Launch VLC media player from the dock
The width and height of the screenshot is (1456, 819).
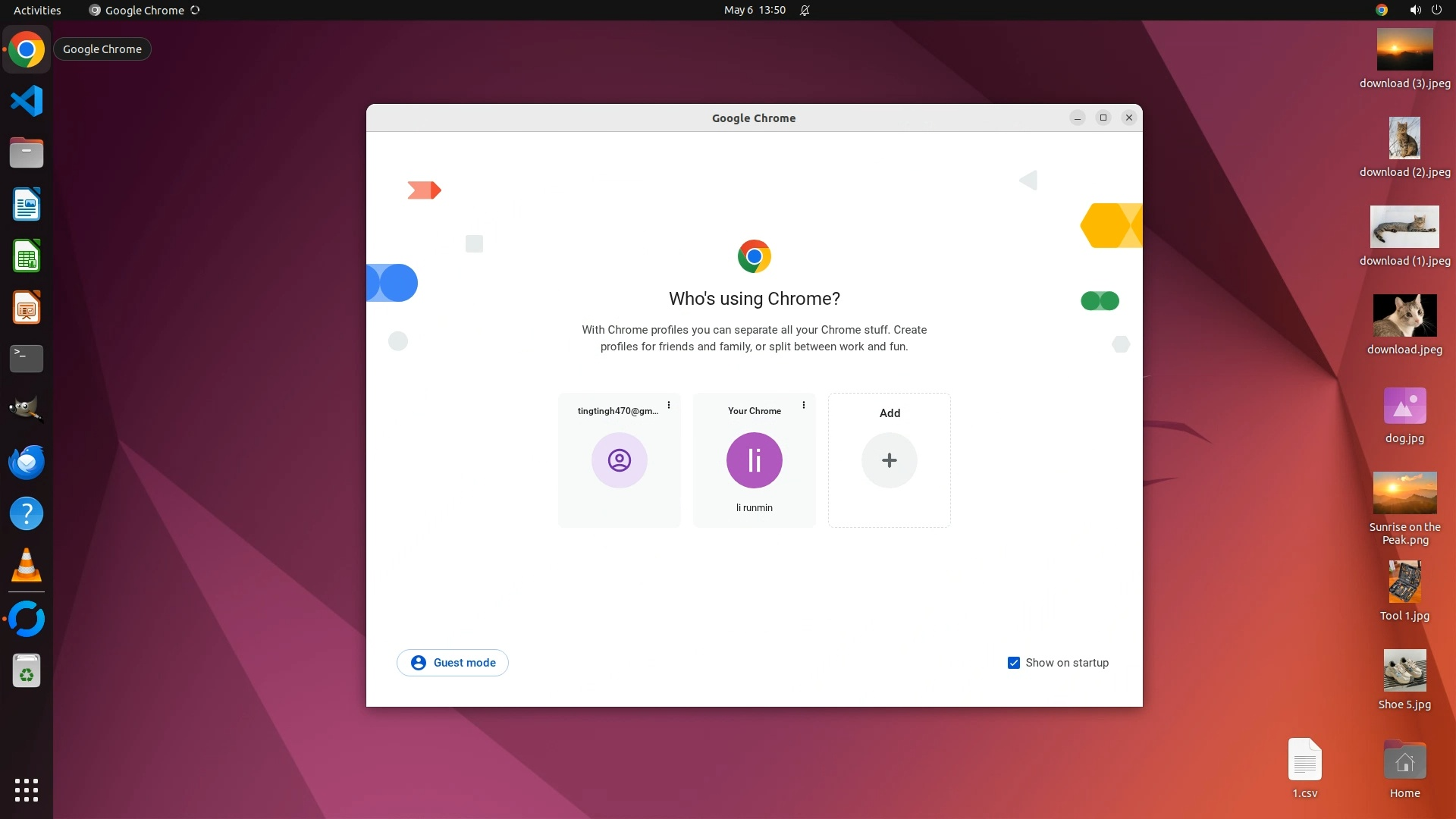pyautogui.click(x=27, y=566)
